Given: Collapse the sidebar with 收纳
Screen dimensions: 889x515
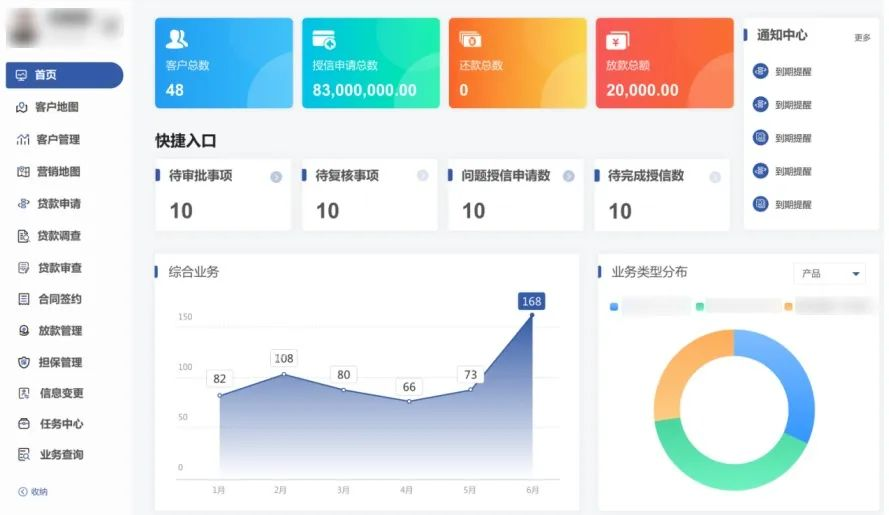Looking at the screenshot, I should click(33, 492).
